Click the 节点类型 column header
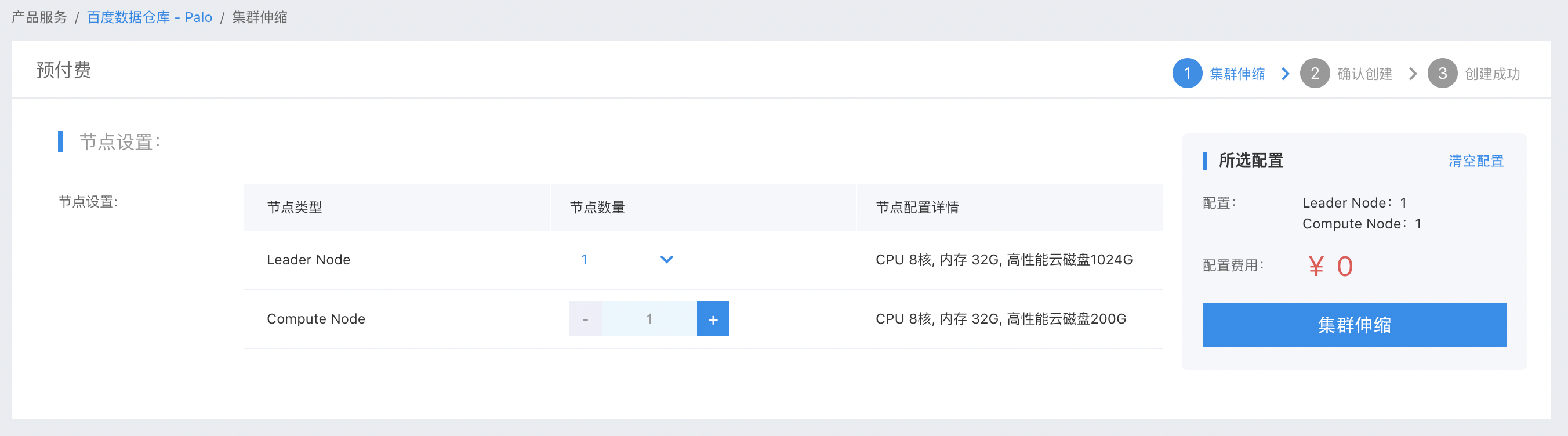 [295, 208]
